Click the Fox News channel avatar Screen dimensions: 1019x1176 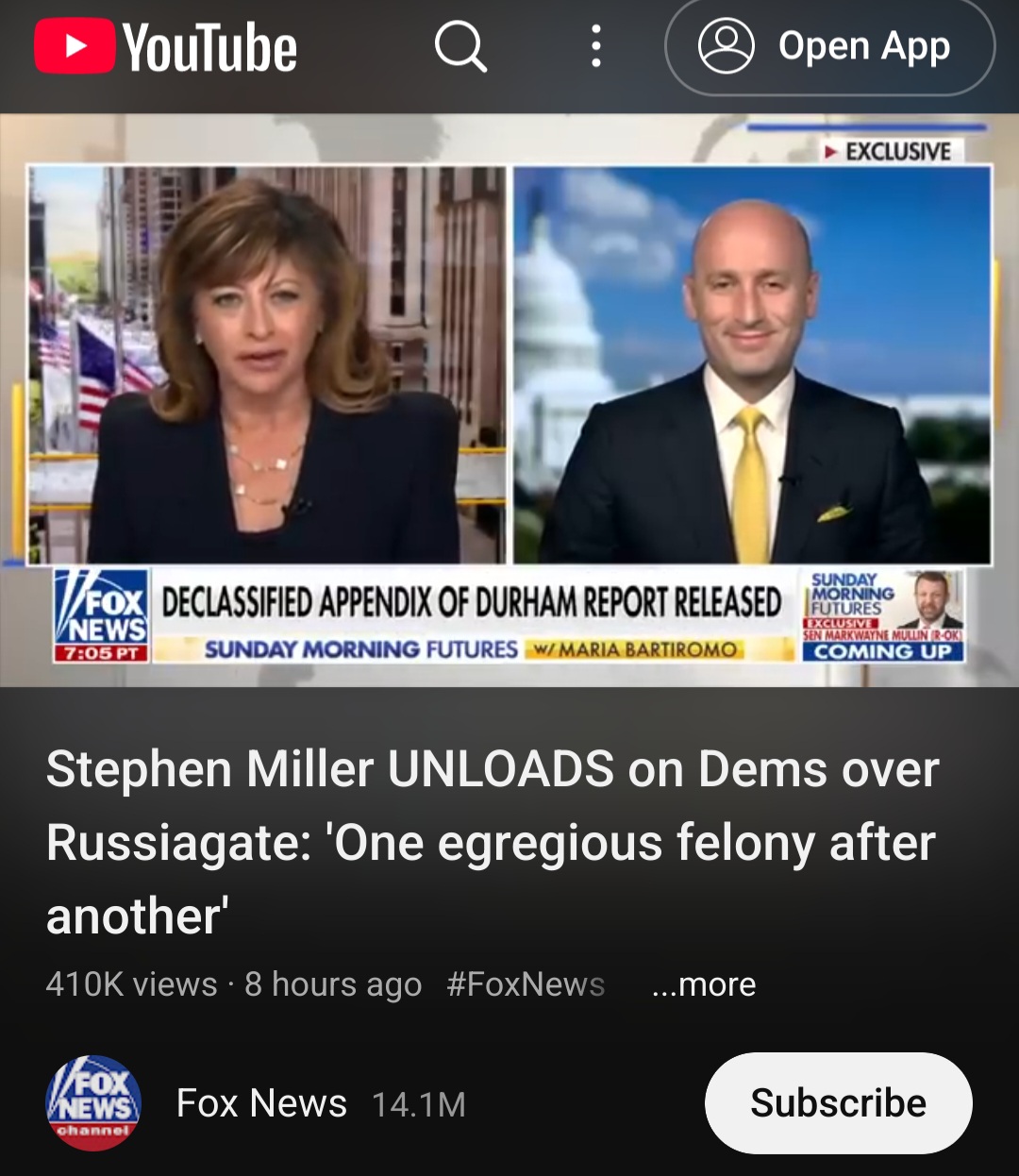click(x=93, y=1102)
